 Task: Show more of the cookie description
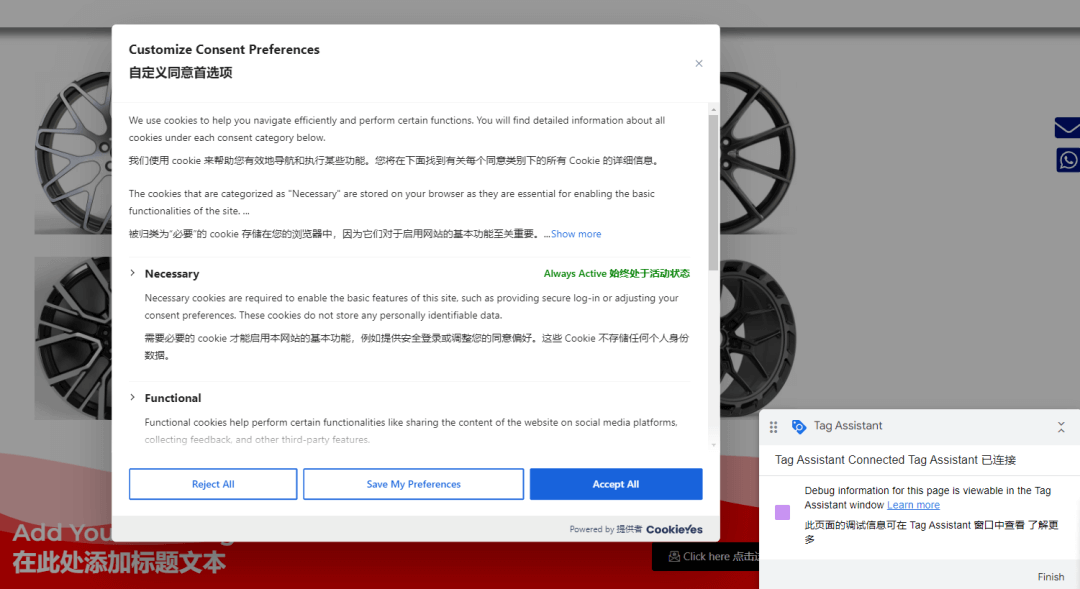pyautogui.click(x=576, y=234)
